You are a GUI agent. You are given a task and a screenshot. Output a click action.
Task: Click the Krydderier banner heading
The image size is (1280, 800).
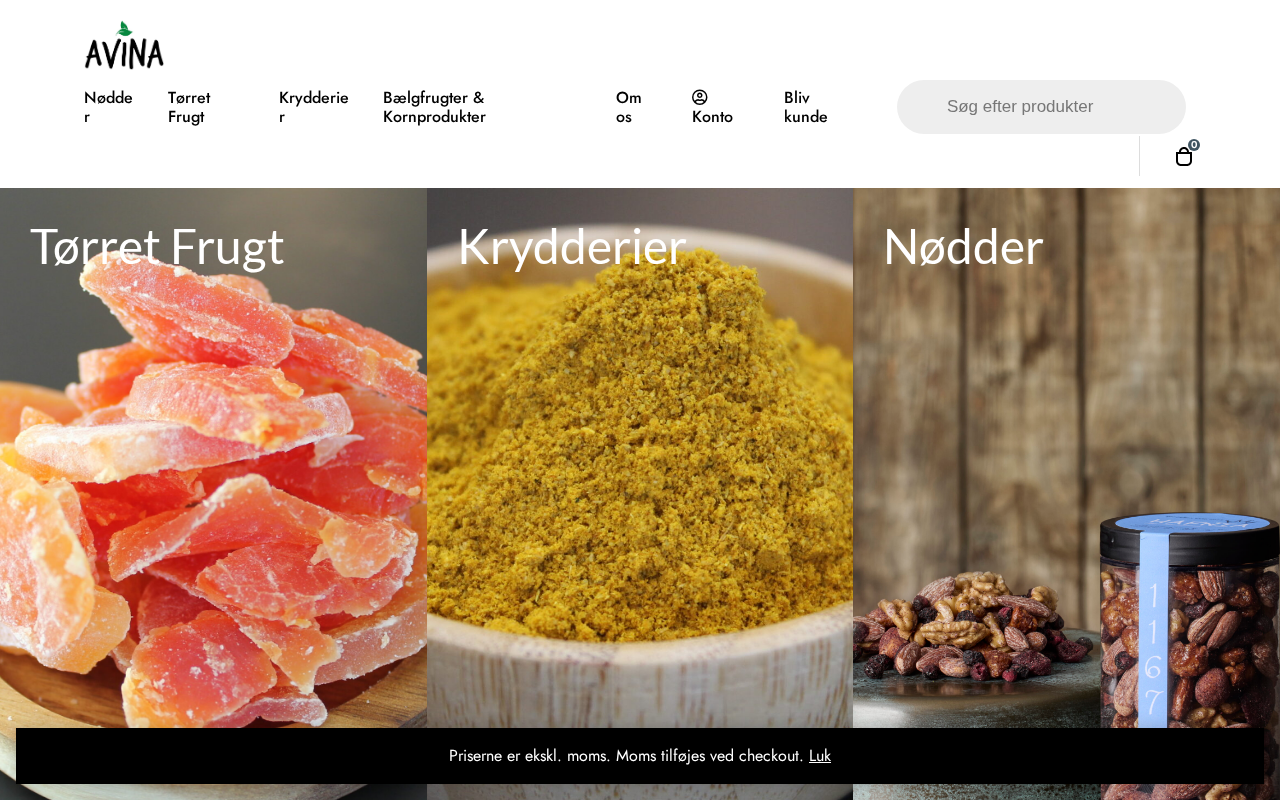coord(572,247)
